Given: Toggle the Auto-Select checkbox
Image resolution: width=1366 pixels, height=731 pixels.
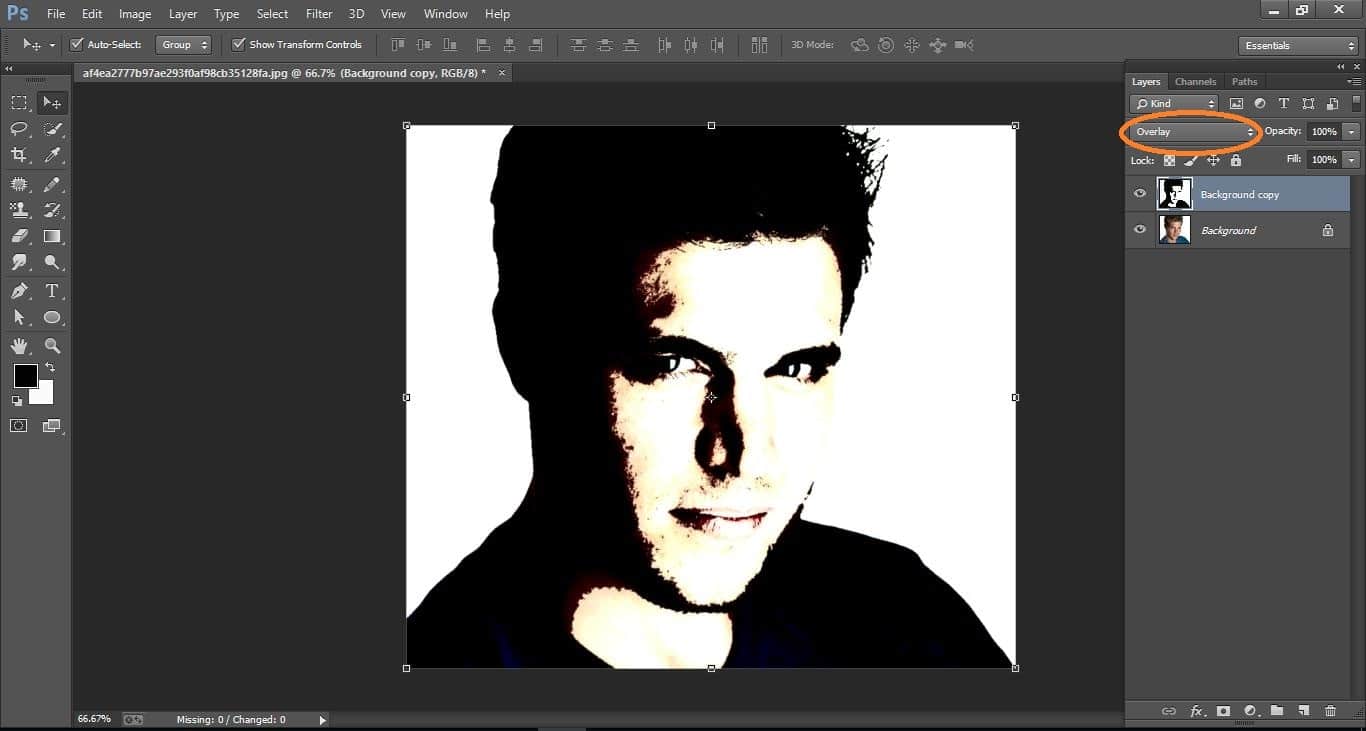Looking at the screenshot, I should coord(76,44).
